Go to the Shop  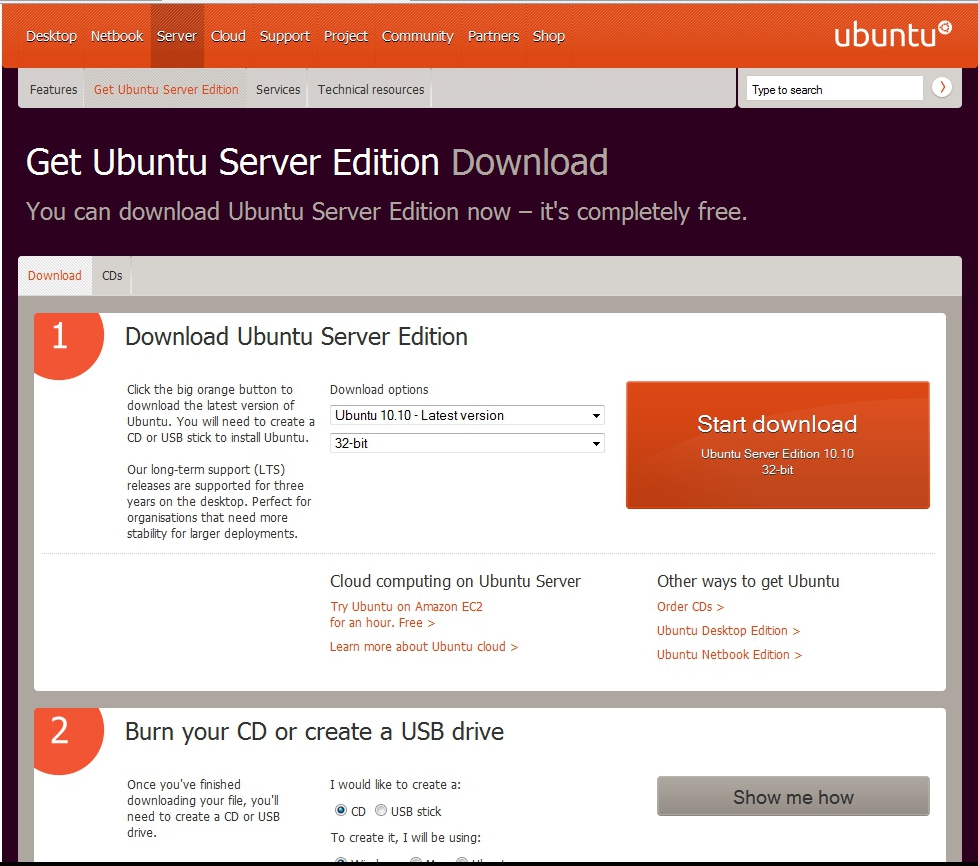(x=549, y=36)
